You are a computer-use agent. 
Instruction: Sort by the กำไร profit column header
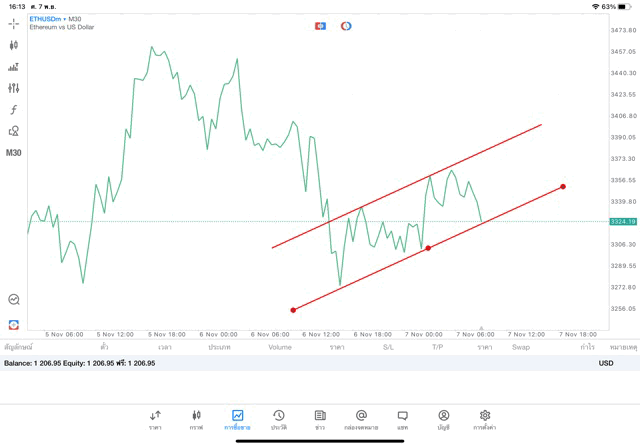tap(587, 347)
